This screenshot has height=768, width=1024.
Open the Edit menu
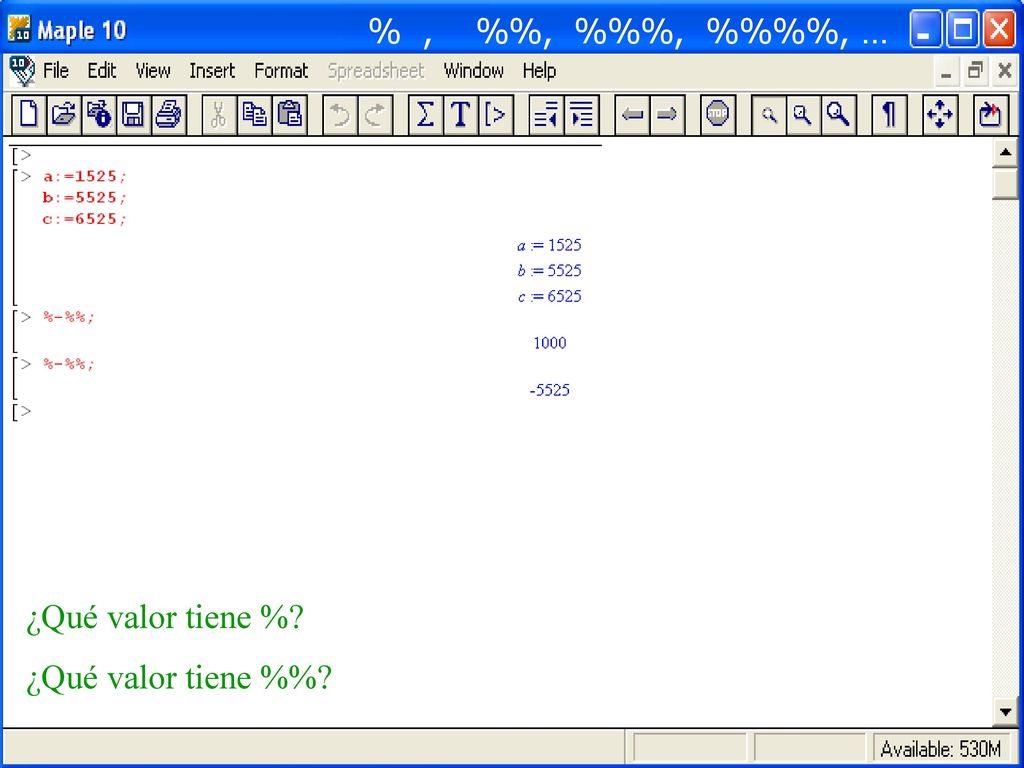[102, 71]
